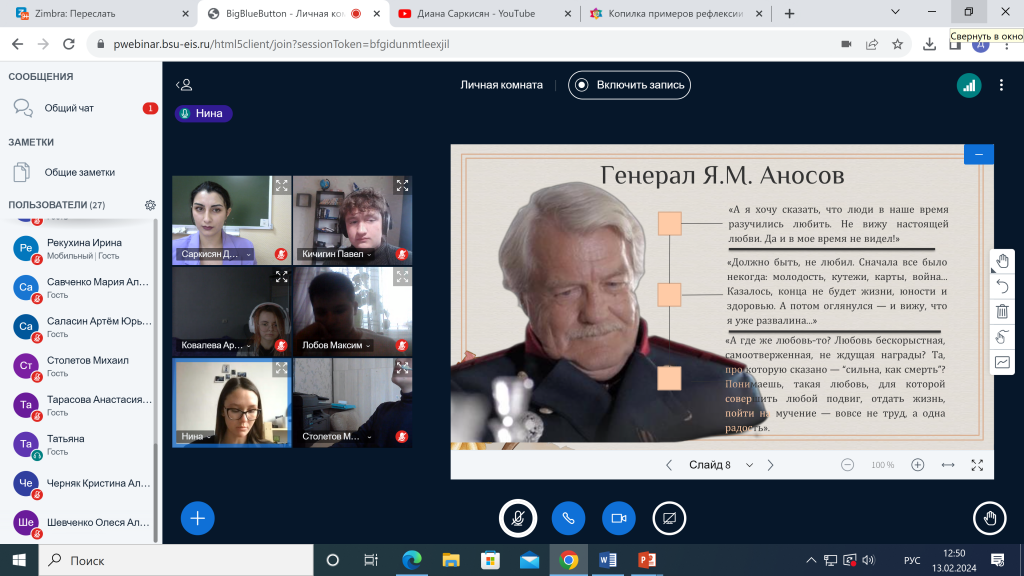Reload the page

tap(69, 44)
